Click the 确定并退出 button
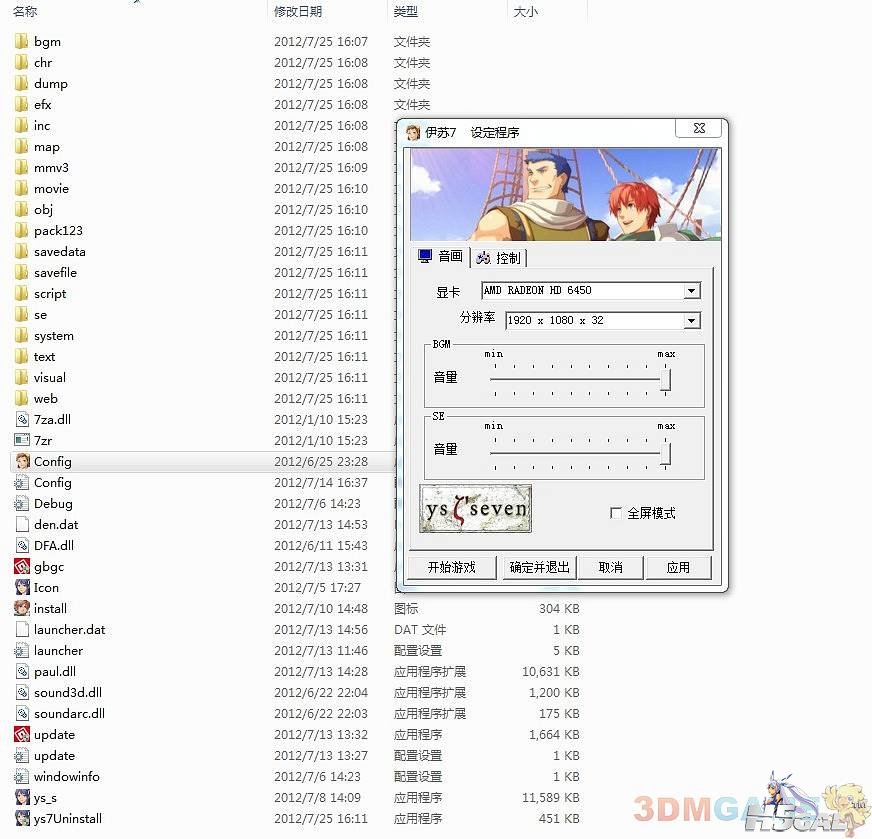Viewport: 872px width, 839px height. tap(539, 568)
